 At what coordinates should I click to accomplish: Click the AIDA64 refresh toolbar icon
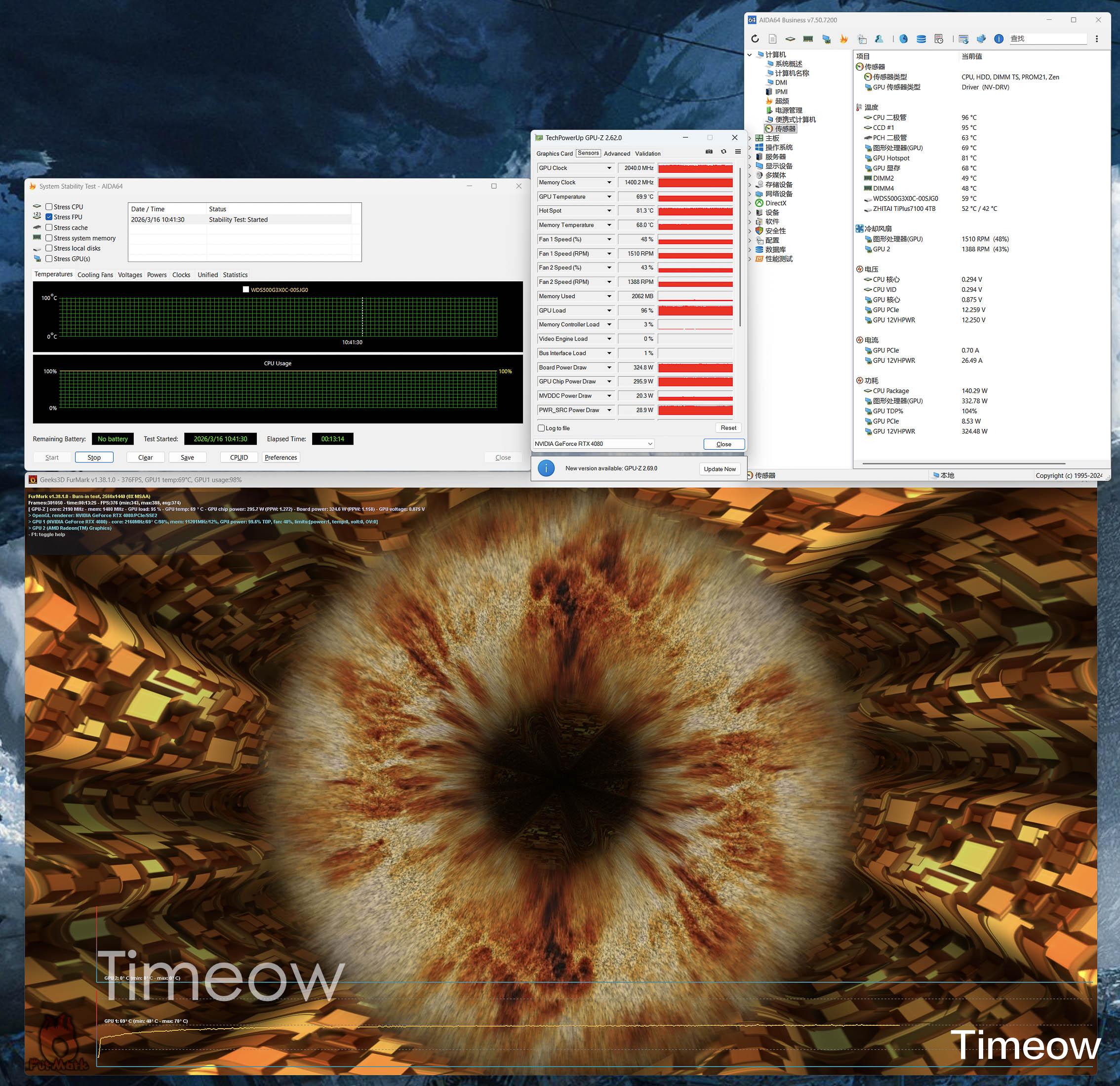755,39
